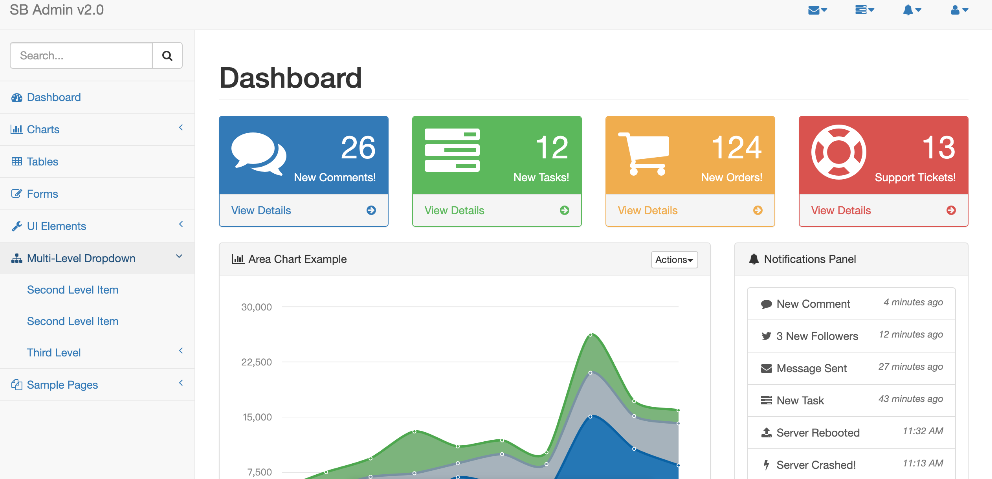Open the Actions dropdown on area chart
Screen dimensions: 992x479
674,260
